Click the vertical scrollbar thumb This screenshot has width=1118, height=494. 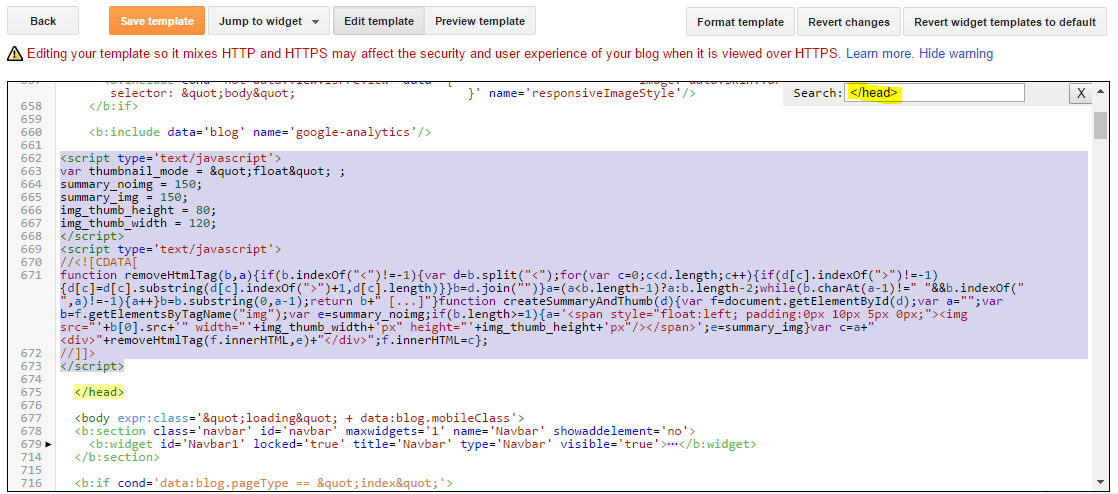pos(1100,125)
